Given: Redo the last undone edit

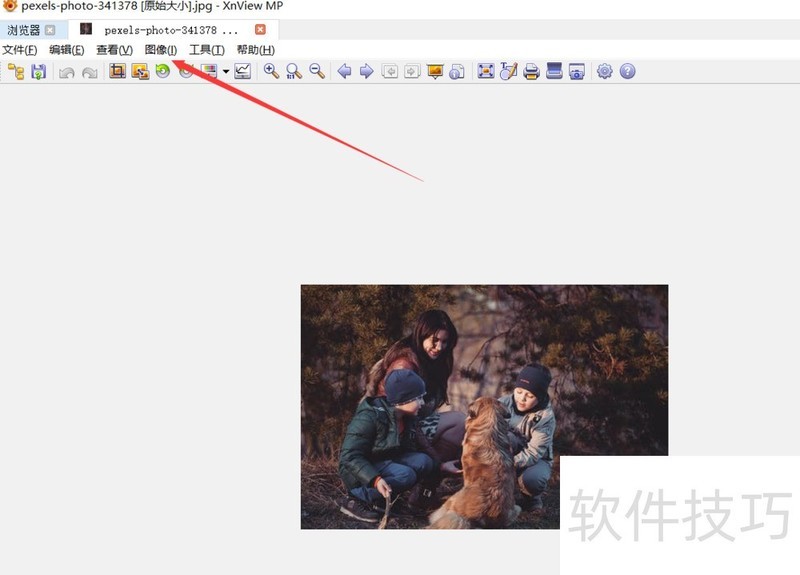Looking at the screenshot, I should click(90, 72).
